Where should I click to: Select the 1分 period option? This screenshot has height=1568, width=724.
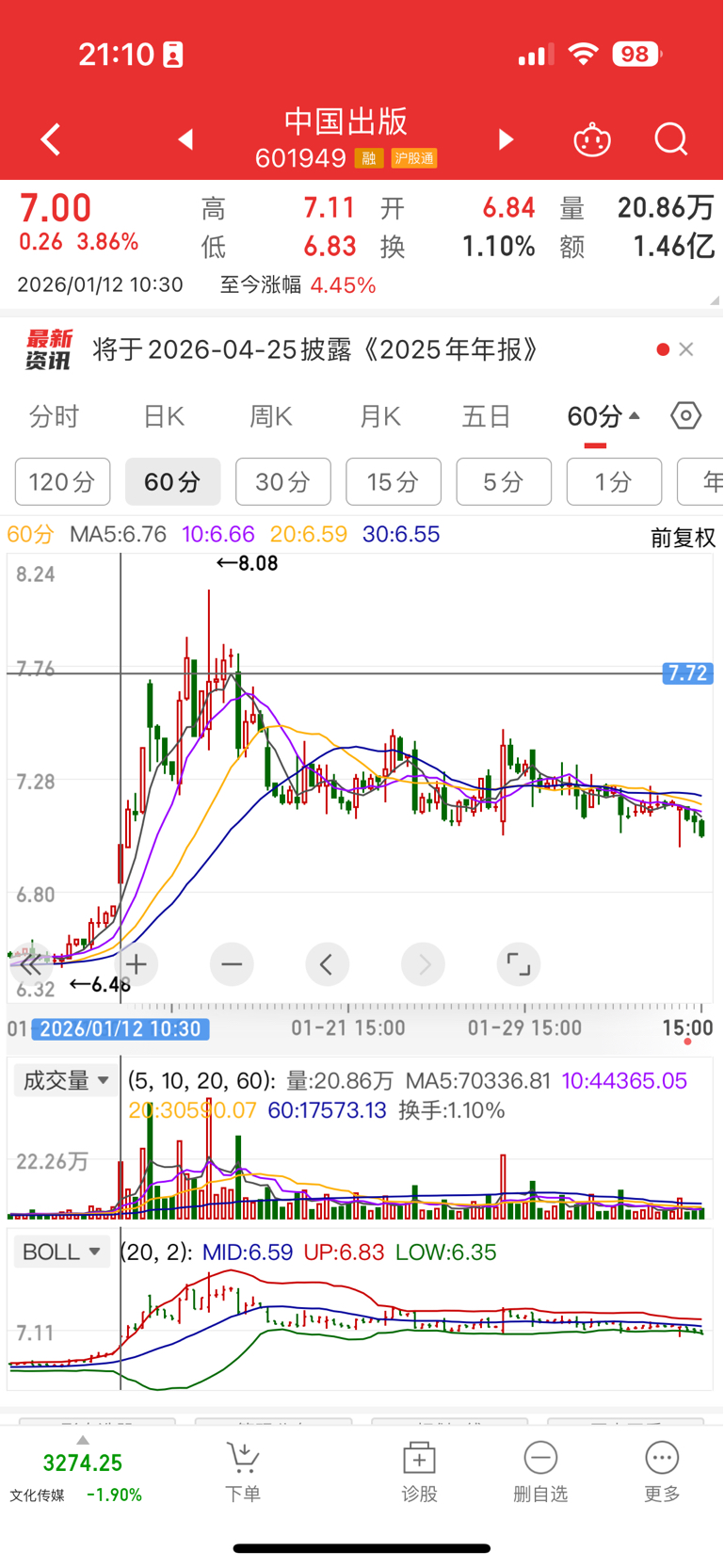614,482
